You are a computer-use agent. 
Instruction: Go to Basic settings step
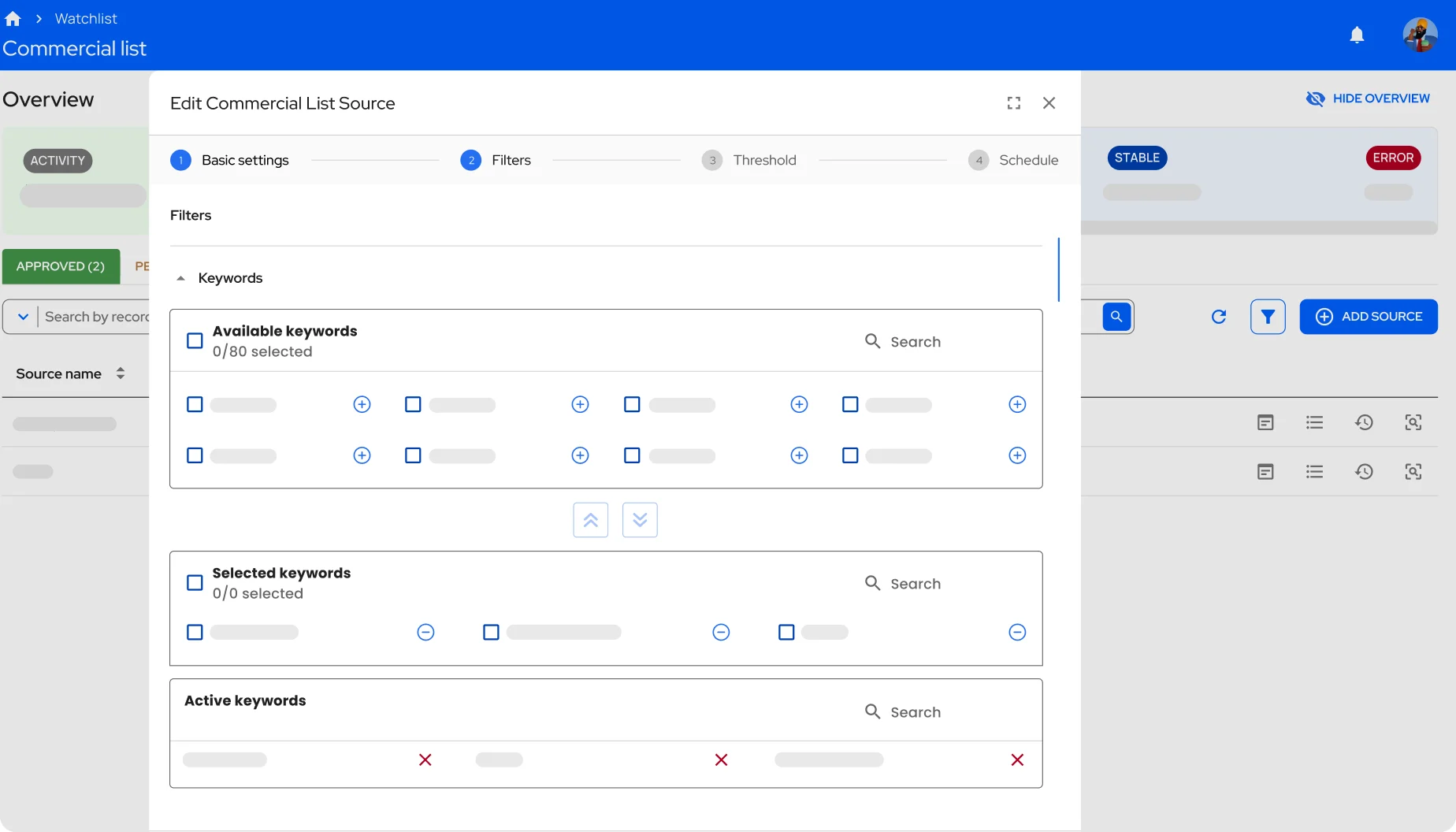coord(229,160)
